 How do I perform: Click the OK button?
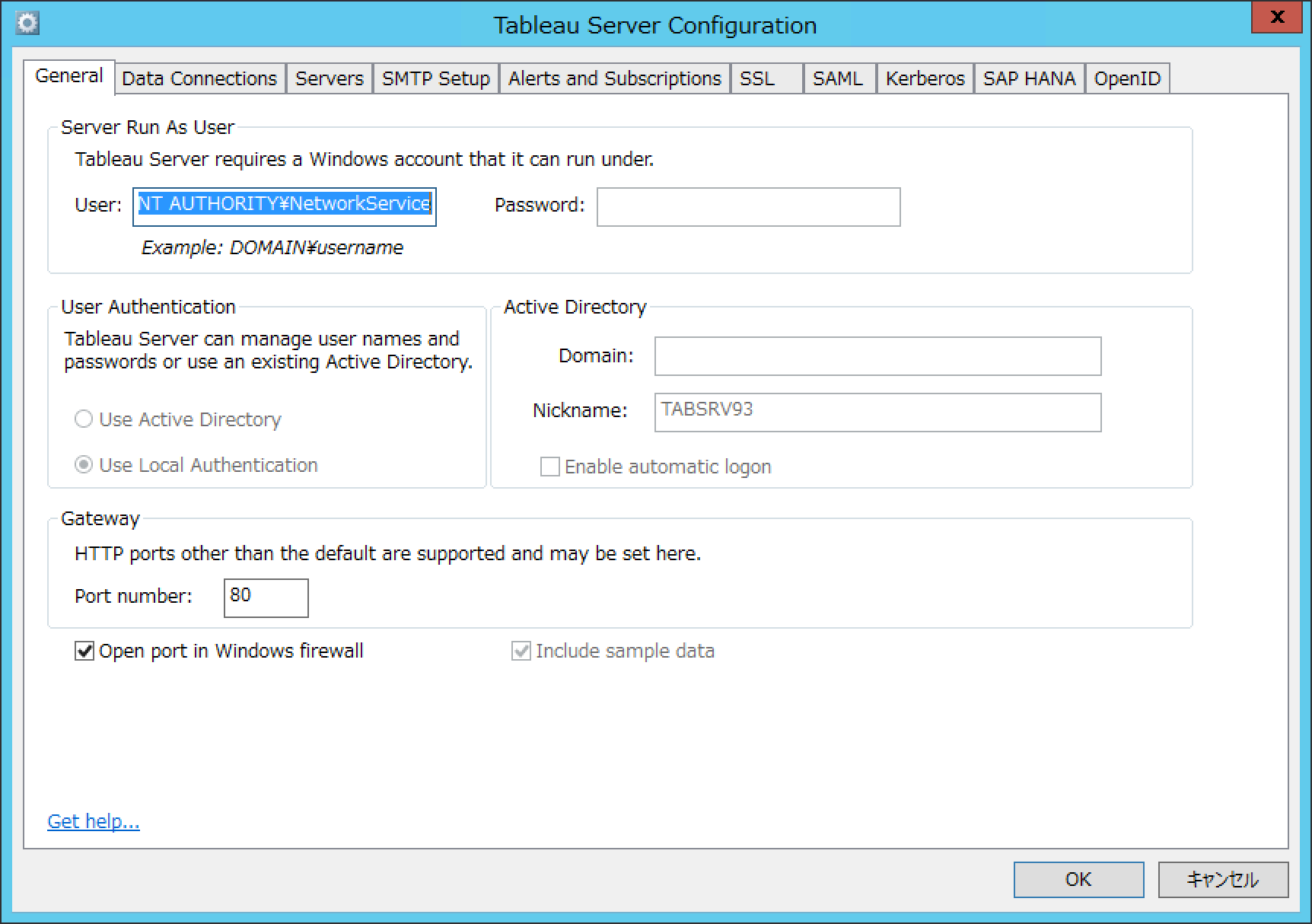[1077, 879]
